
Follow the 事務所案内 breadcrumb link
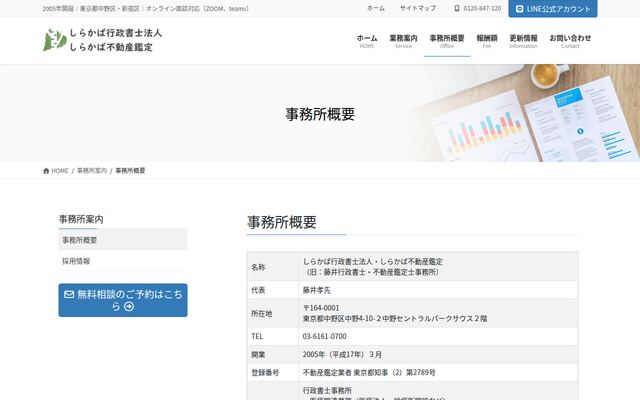coord(92,171)
